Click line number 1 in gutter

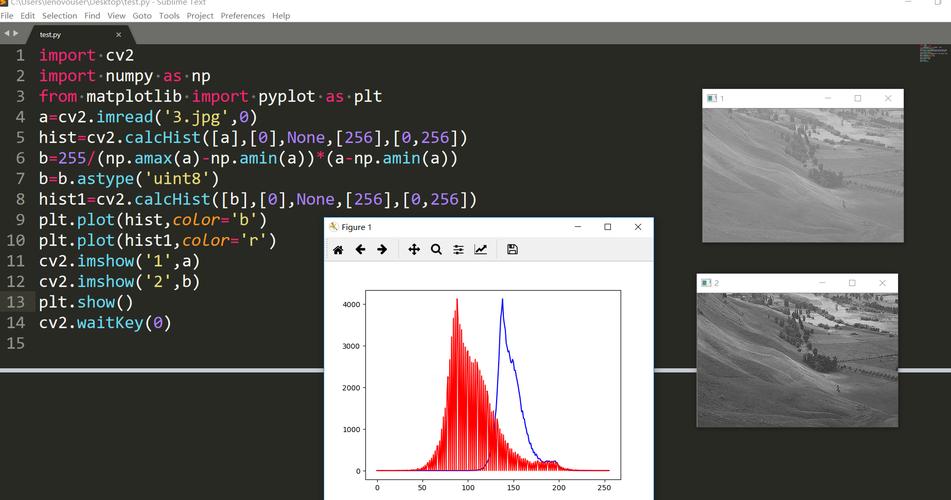(20, 55)
